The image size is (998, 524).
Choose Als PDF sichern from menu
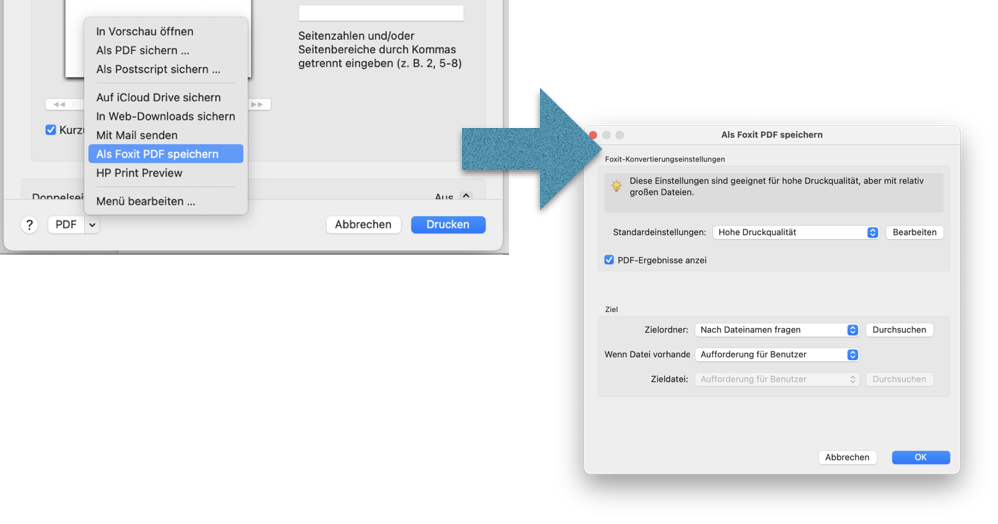coord(143,50)
